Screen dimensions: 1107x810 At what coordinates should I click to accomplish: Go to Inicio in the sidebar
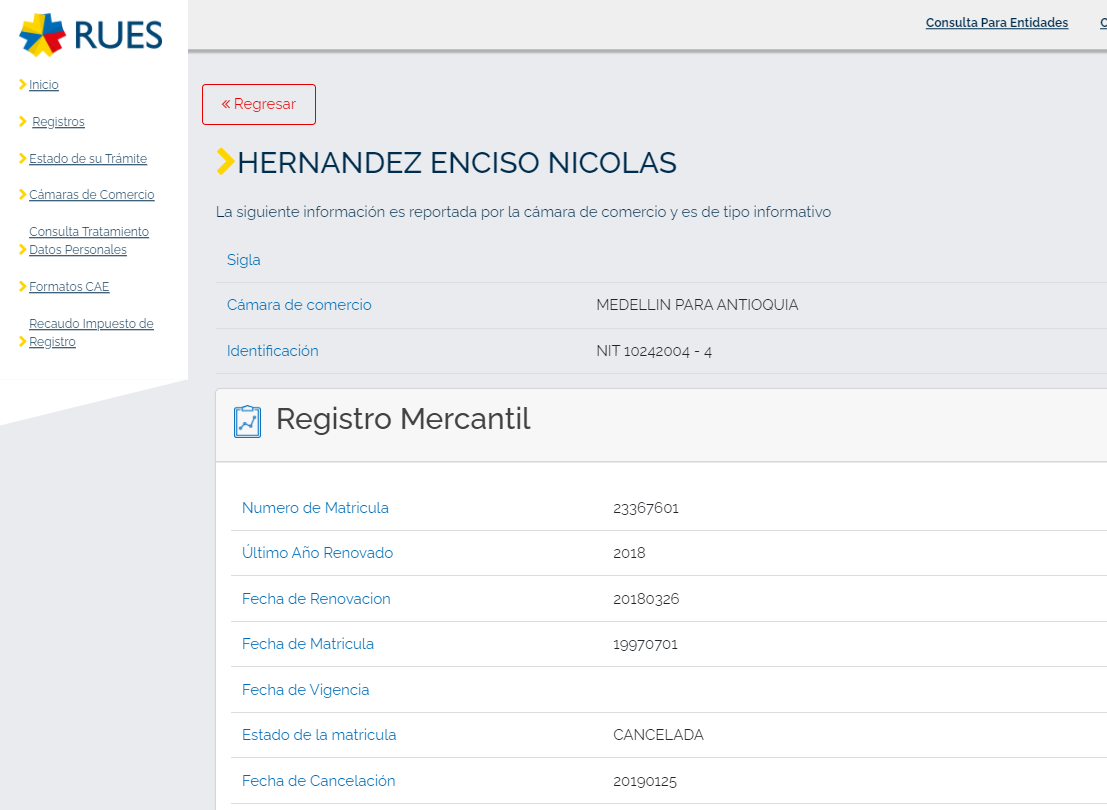[x=44, y=85]
